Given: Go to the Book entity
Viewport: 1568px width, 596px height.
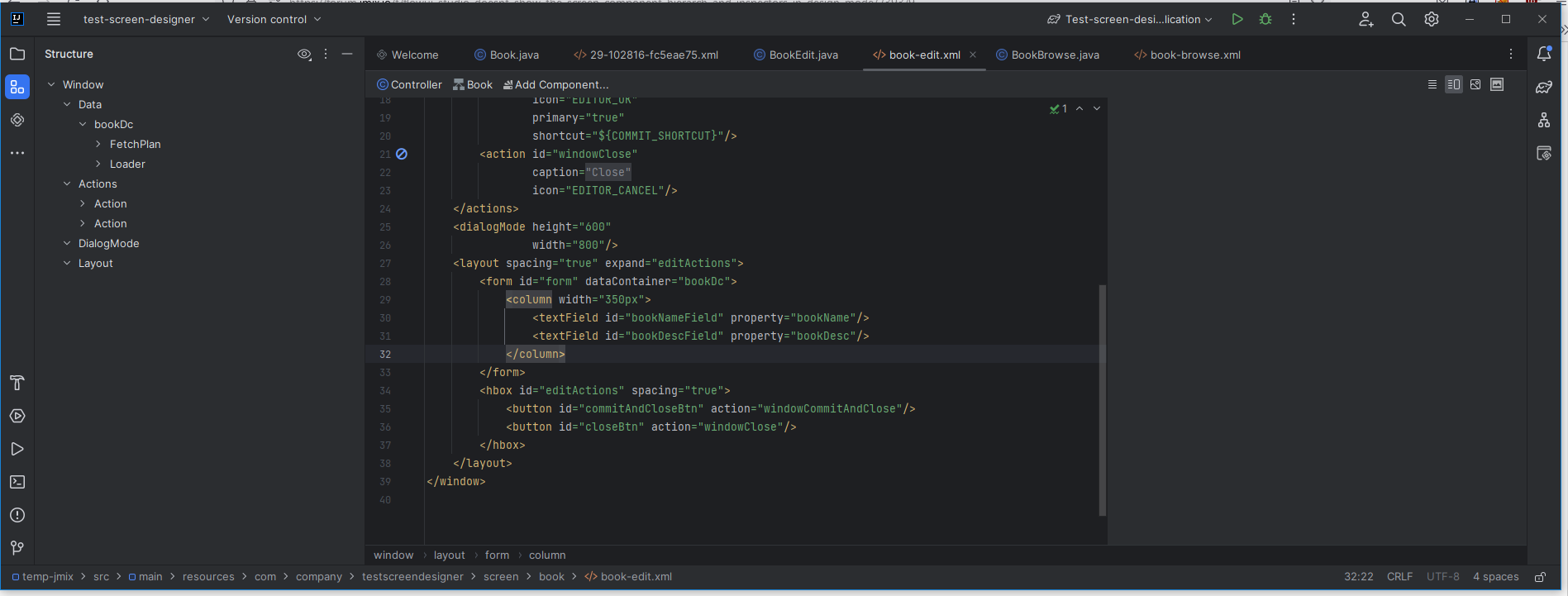Looking at the screenshot, I should 473,84.
